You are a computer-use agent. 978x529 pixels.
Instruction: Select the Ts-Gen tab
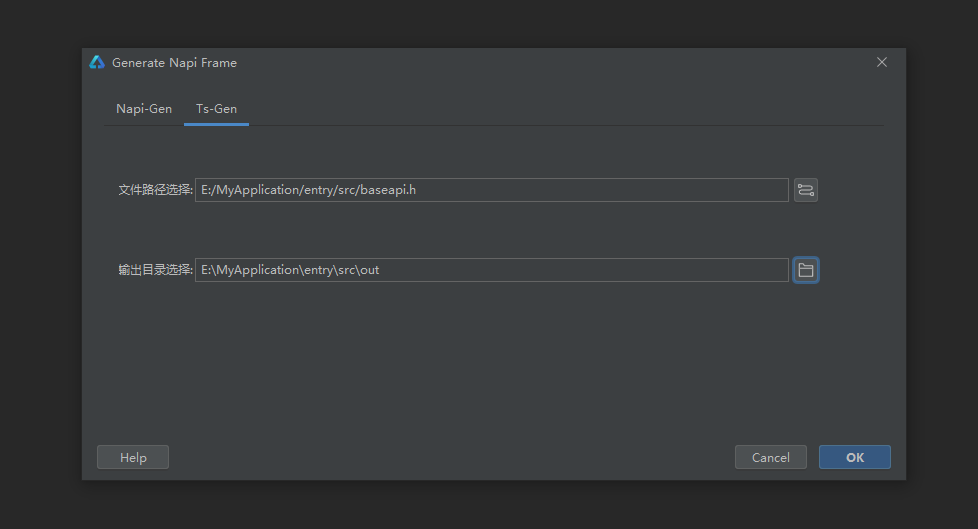pyautogui.click(x=216, y=109)
